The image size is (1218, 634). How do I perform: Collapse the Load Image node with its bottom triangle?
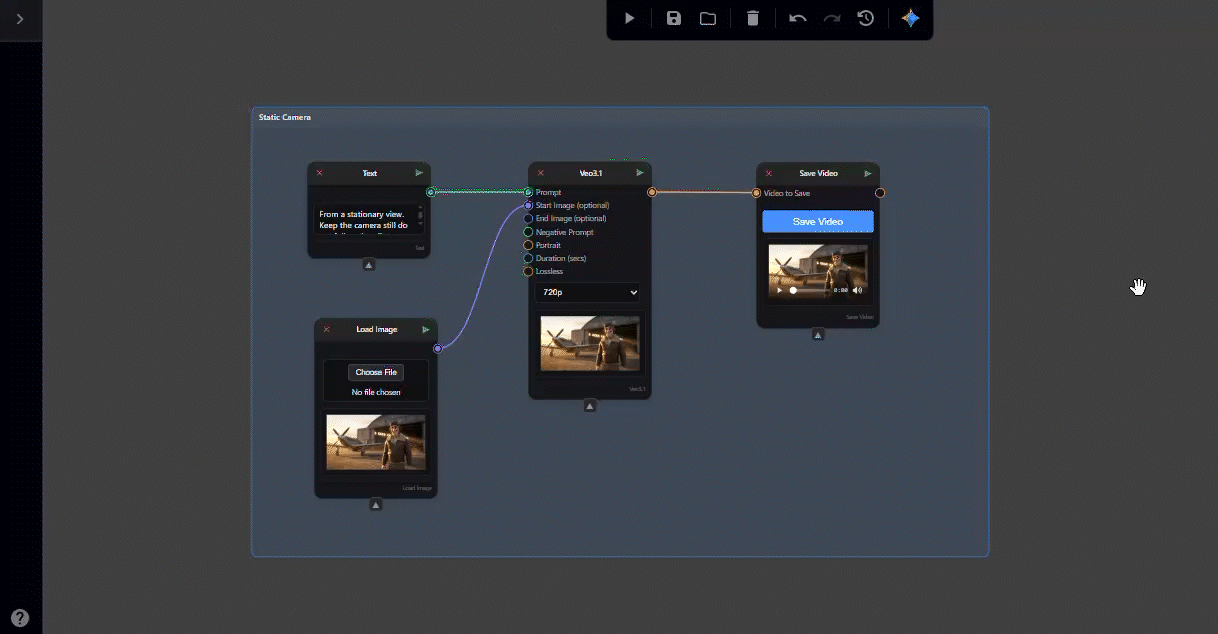(x=376, y=505)
